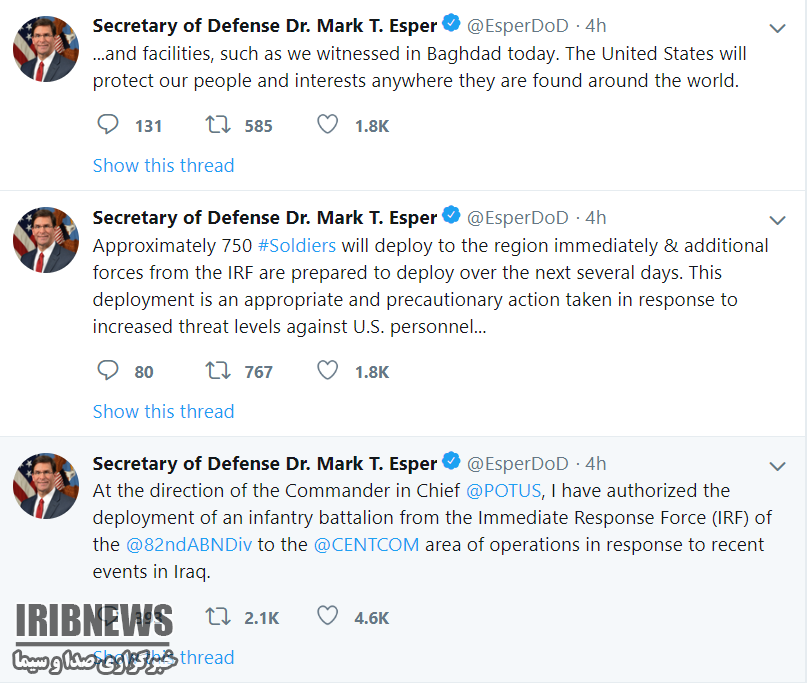Expand the second tweet's more-options arrow
The image size is (807, 683).
(x=777, y=220)
